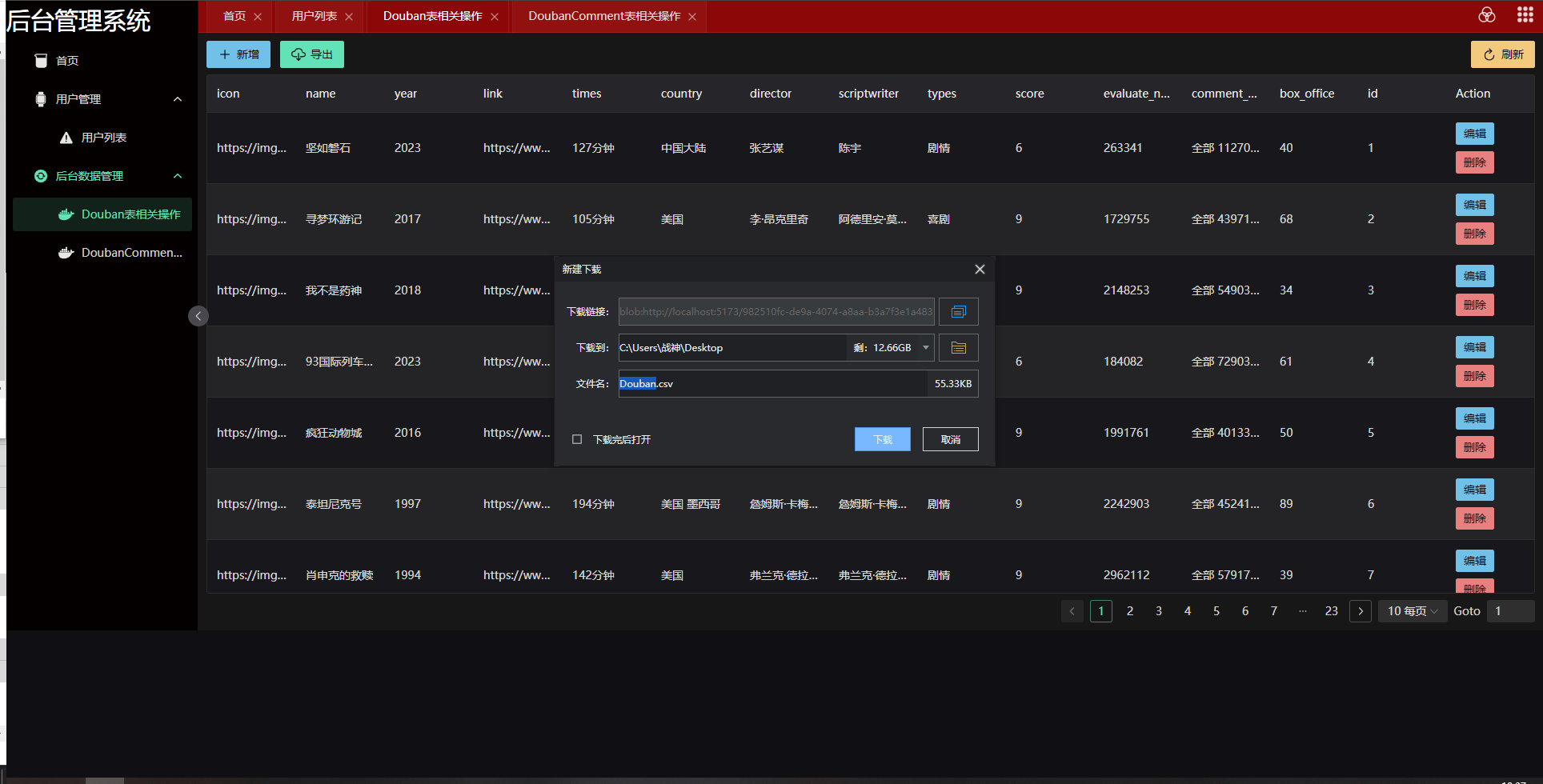Screen dimensions: 1543x784
Task: Expand the download path dropdown arrow
Action: 926,348
